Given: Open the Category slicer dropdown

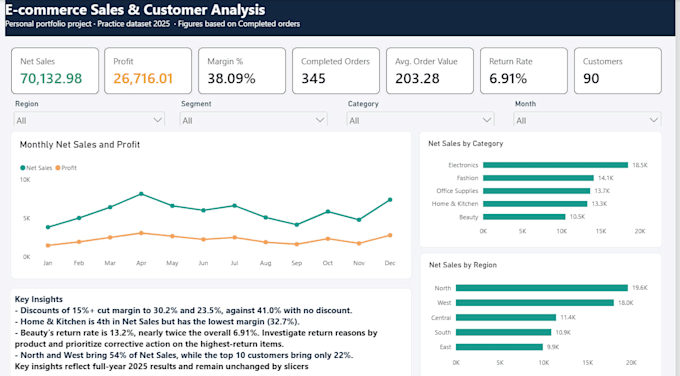Looking at the screenshot, I should tap(420, 120).
